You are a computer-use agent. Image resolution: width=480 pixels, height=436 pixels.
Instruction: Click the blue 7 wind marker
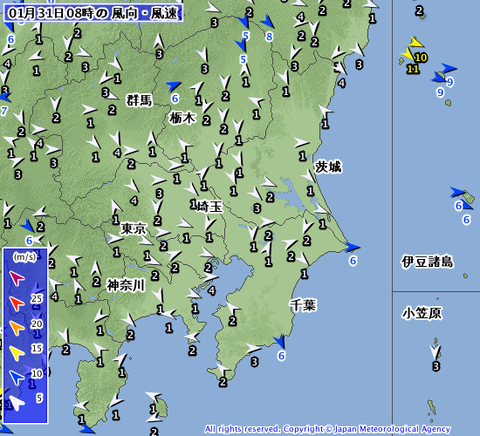5,97
